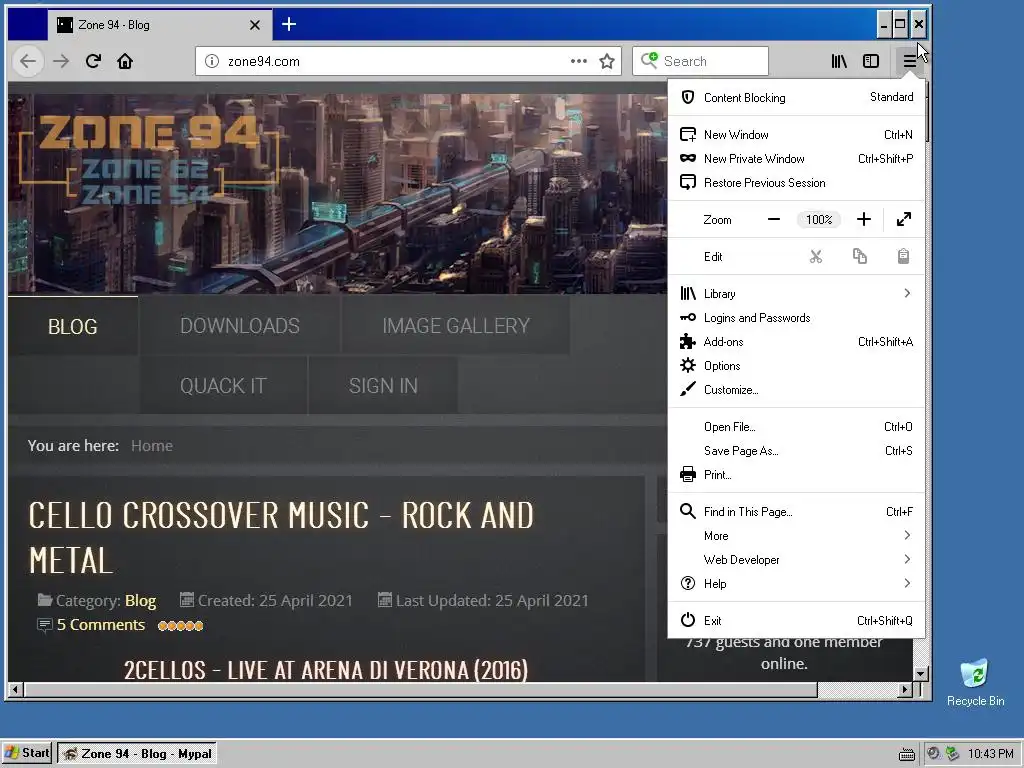Open a new tab with plus button

click(x=289, y=25)
